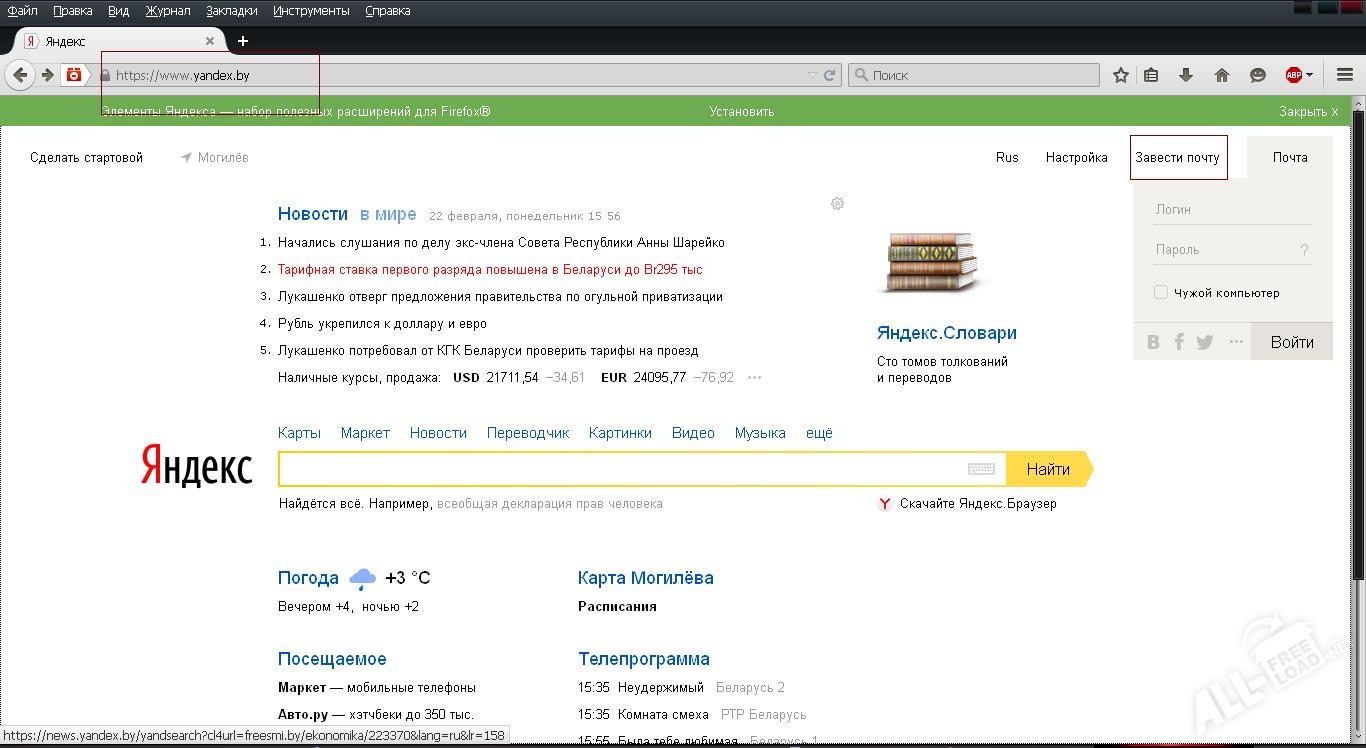Viewport: 1366px width, 748px height.
Task: Open the Firefox hamburger menu
Action: point(1344,74)
